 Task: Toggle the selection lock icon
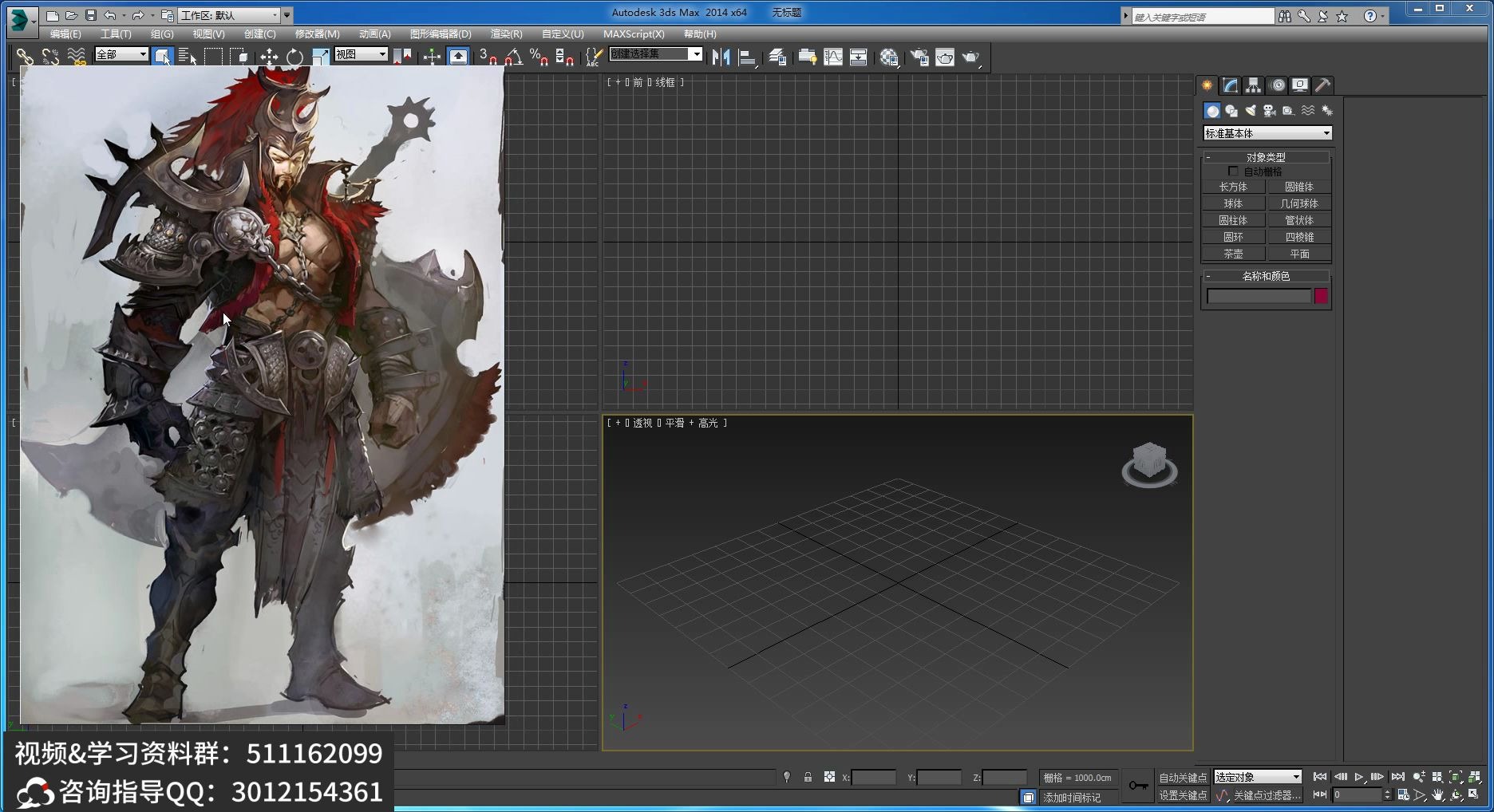(x=808, y=777)
